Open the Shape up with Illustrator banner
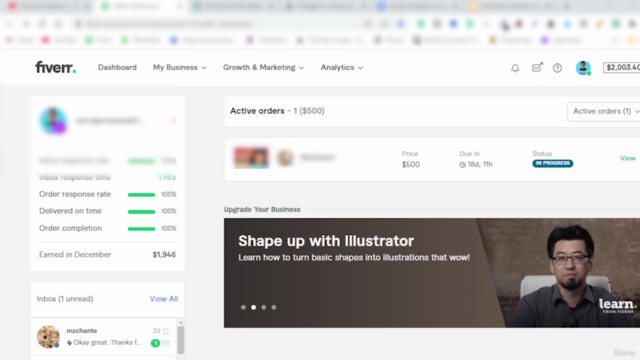640x360 pixels. (431, 273)
